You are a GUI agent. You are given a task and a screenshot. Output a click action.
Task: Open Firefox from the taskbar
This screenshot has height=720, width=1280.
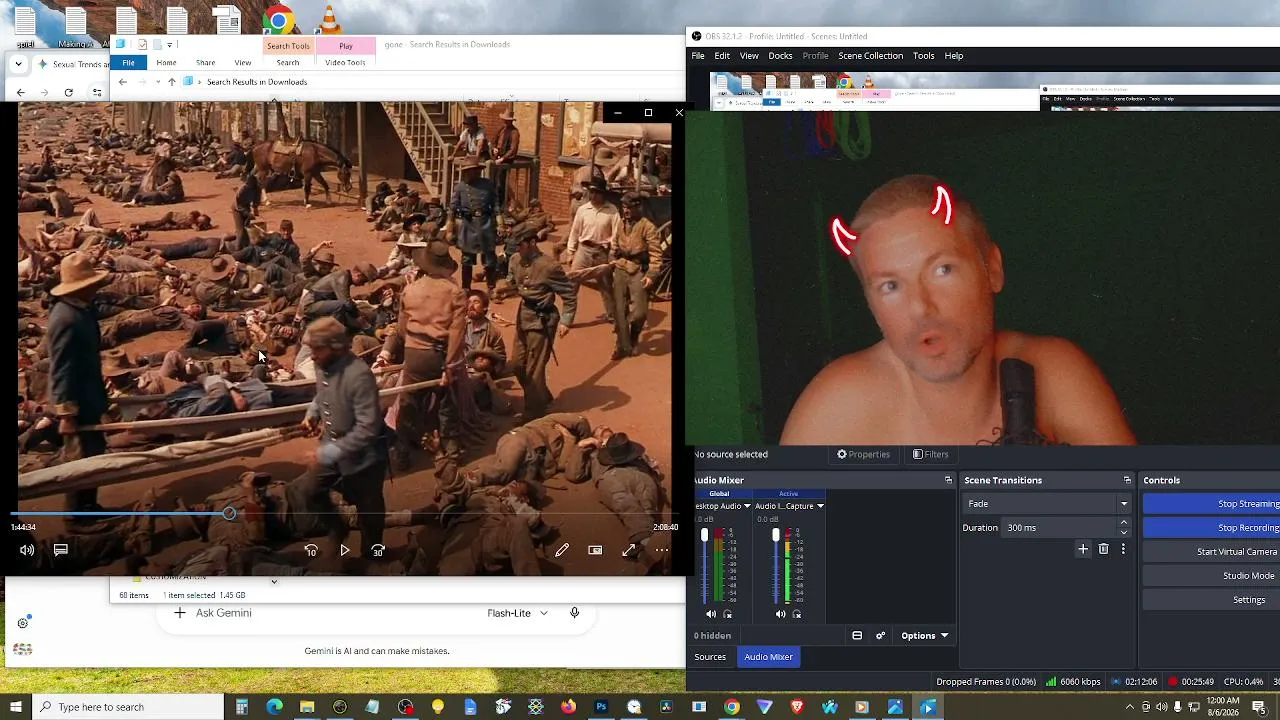[568, 707]
